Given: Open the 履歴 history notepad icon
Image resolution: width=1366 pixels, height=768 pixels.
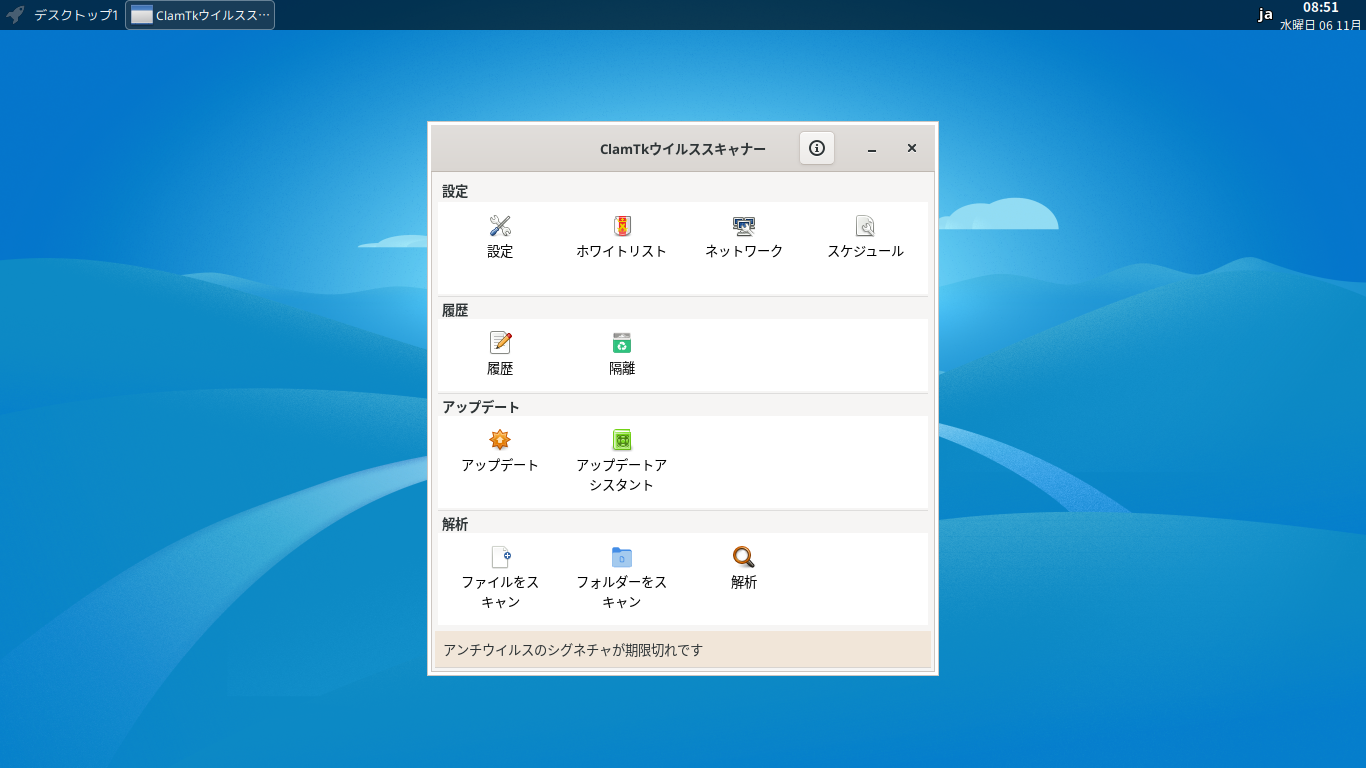Looking at the screenshot, I should point(500,343).
